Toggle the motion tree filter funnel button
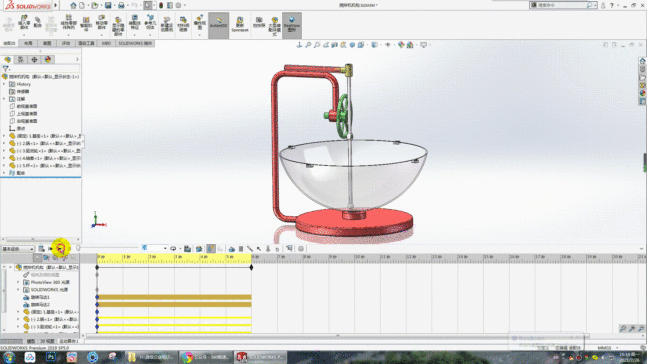Viewport: 647px width, 364px height. point(37,258)
